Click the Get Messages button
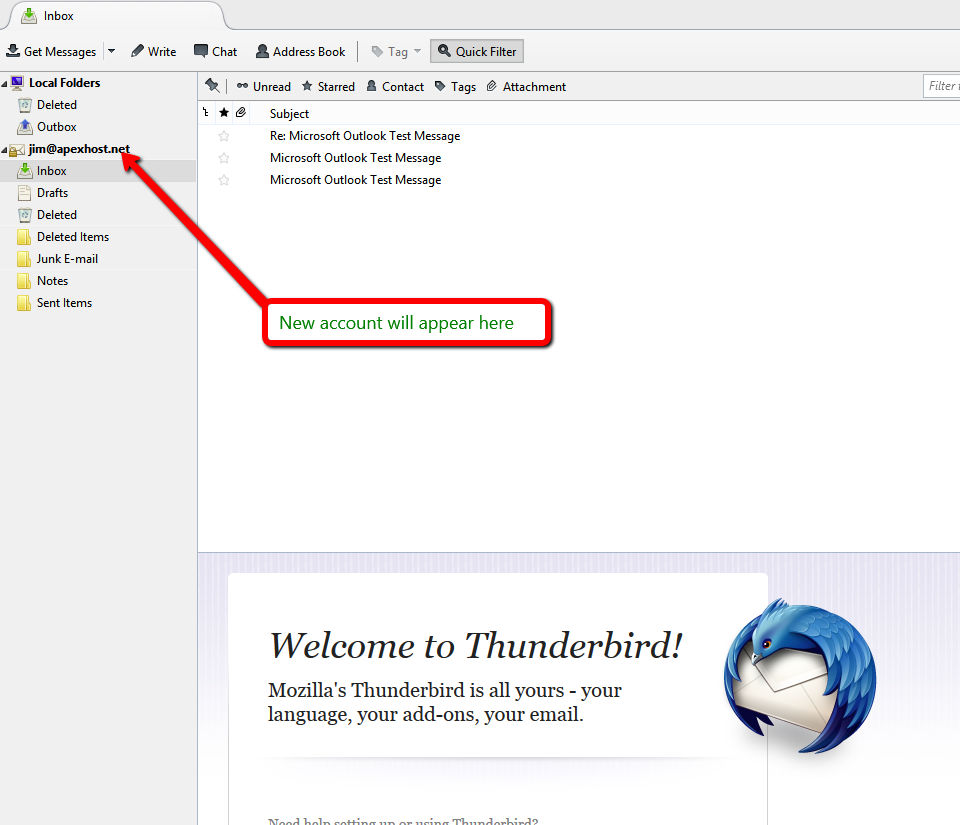This screenshot has width=960, height=825. pyautogui.click(x=51, y=51)
